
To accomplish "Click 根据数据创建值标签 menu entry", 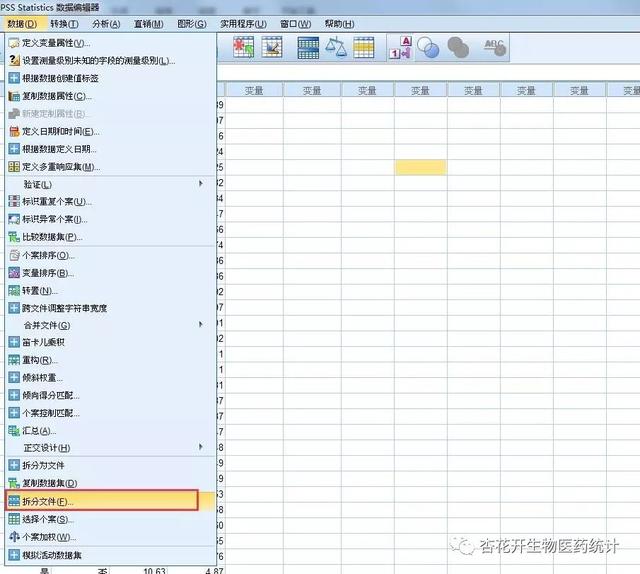I will point(110,78).
